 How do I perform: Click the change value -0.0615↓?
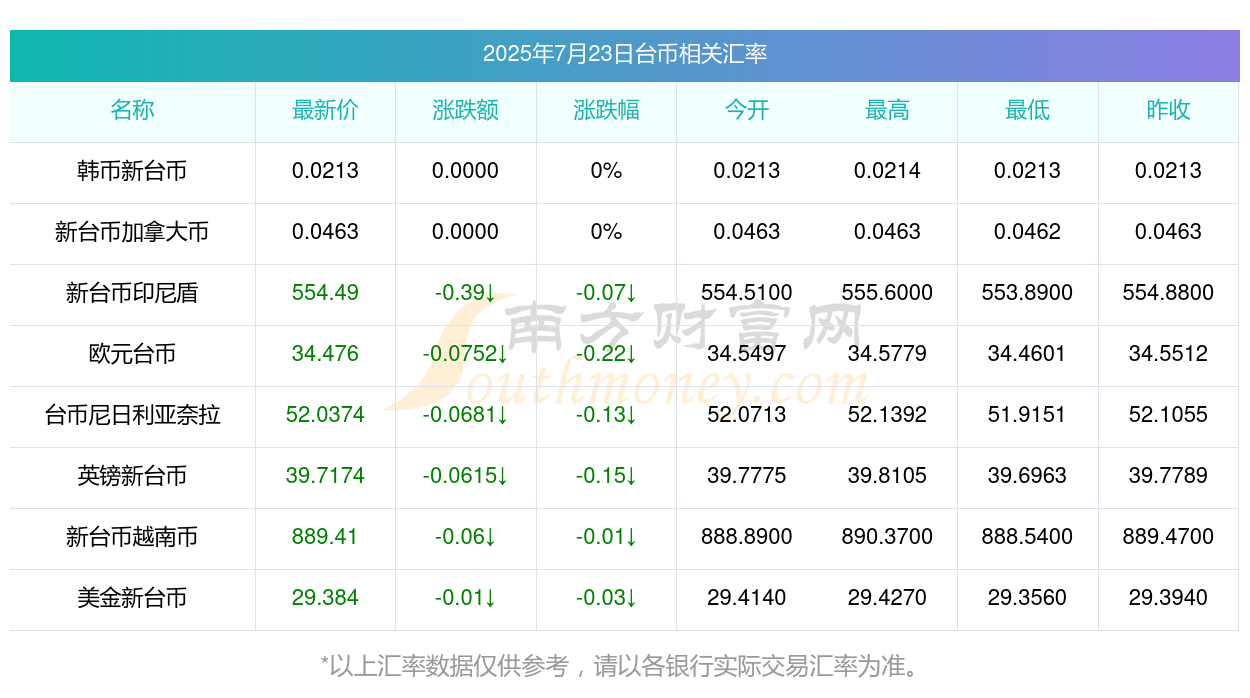click(x=465, y=476)
